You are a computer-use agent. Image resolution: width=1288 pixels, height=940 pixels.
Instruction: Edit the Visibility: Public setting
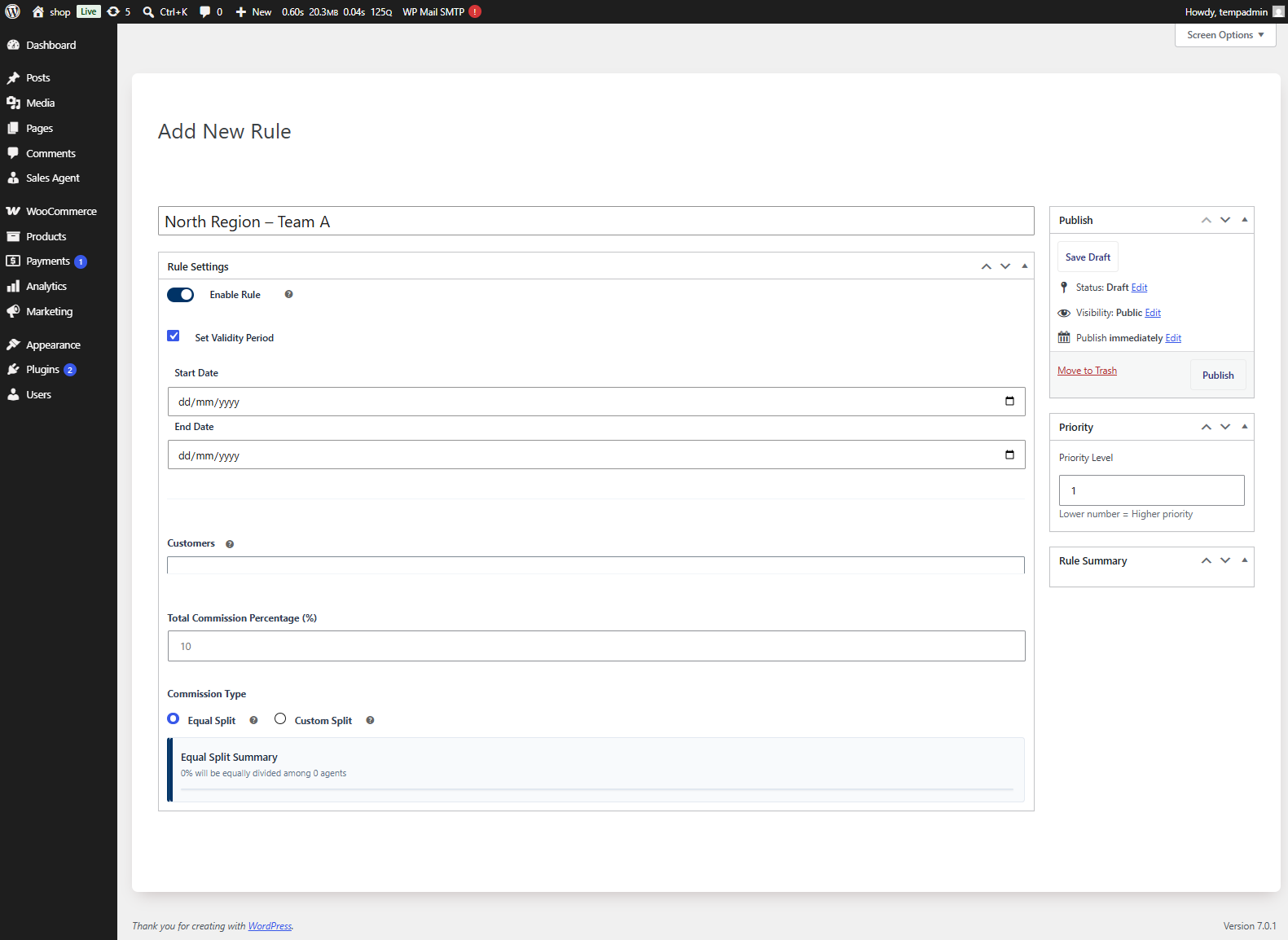click(x=1153, y=313)
